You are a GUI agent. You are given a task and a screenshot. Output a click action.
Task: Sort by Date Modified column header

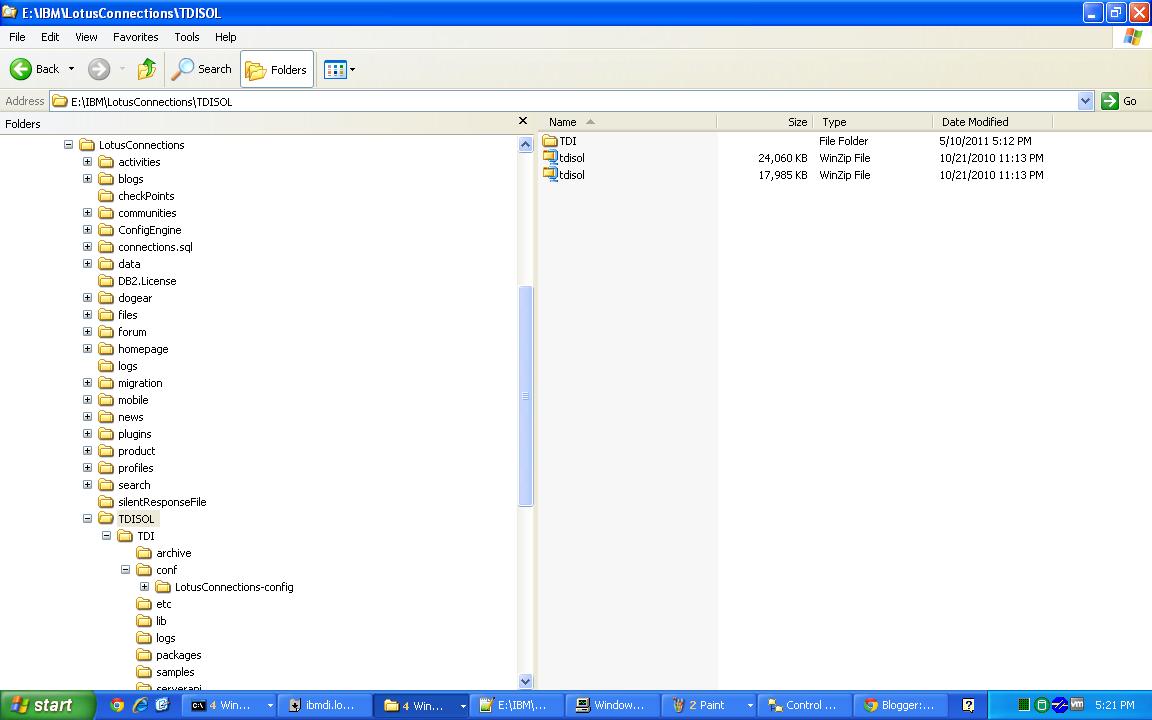coord(993,122)
